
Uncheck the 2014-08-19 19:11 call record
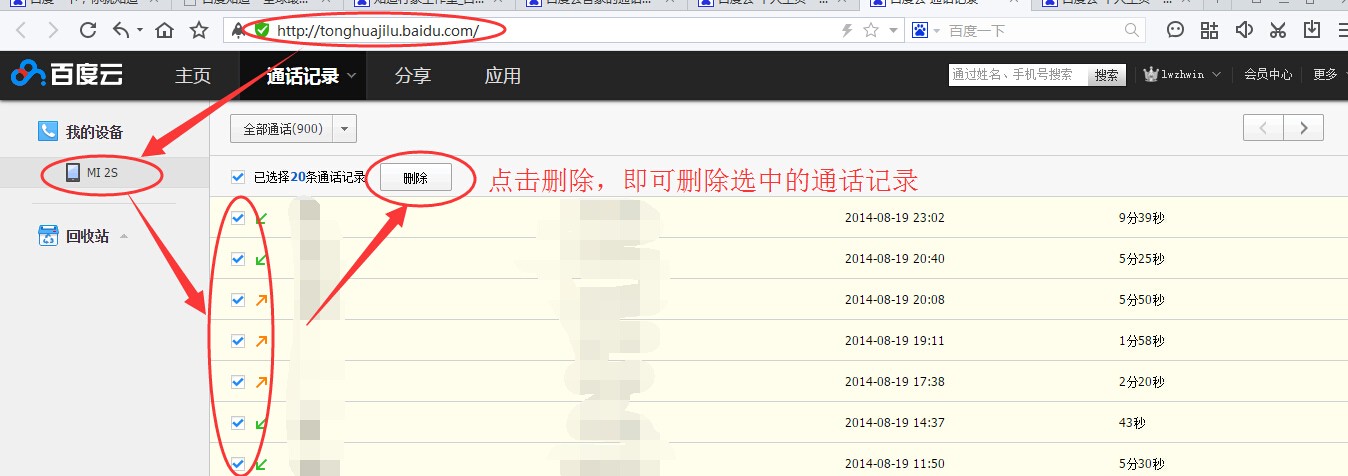[238, 341]
